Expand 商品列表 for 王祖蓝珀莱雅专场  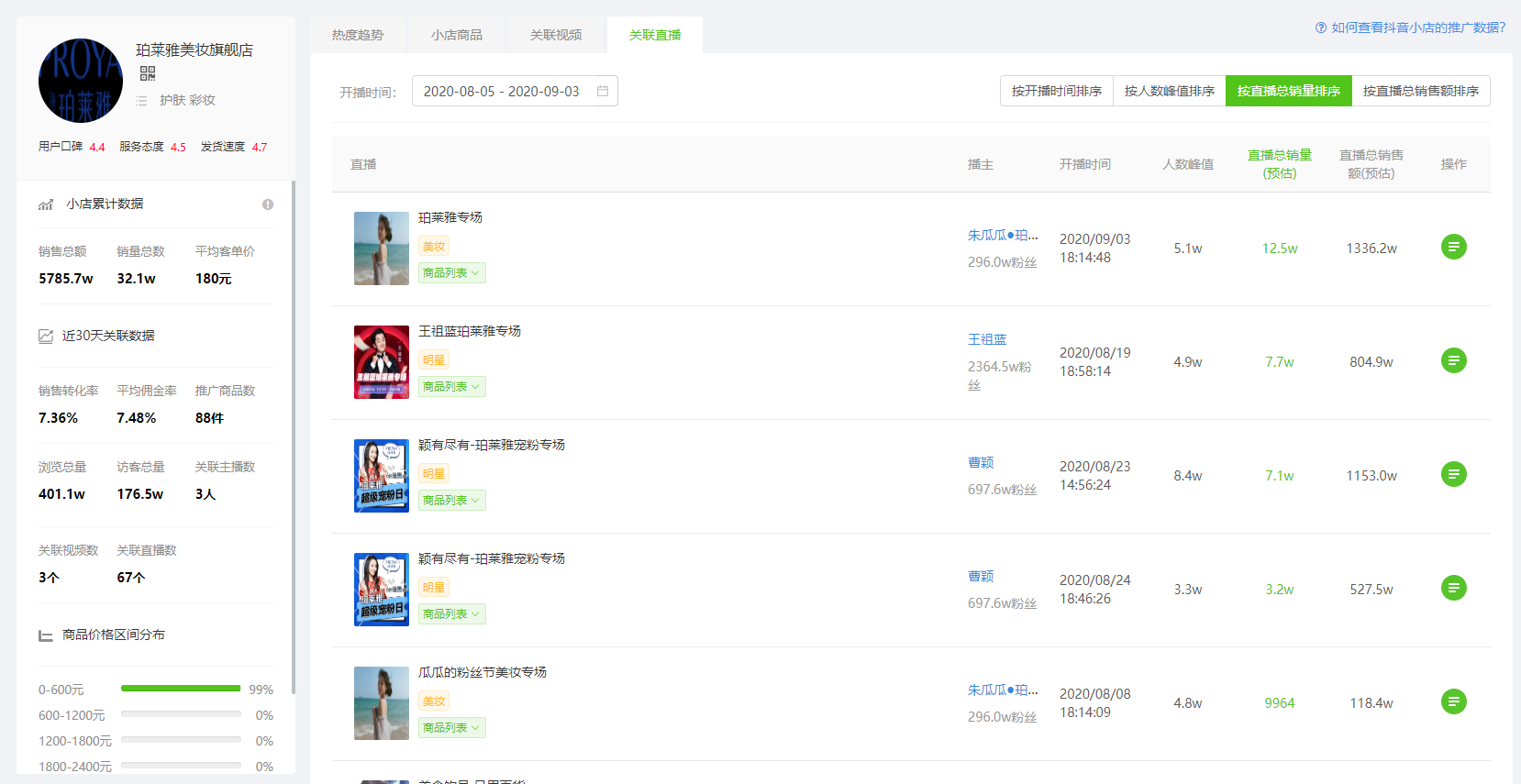pyautogui.click(x=452, y=386)
